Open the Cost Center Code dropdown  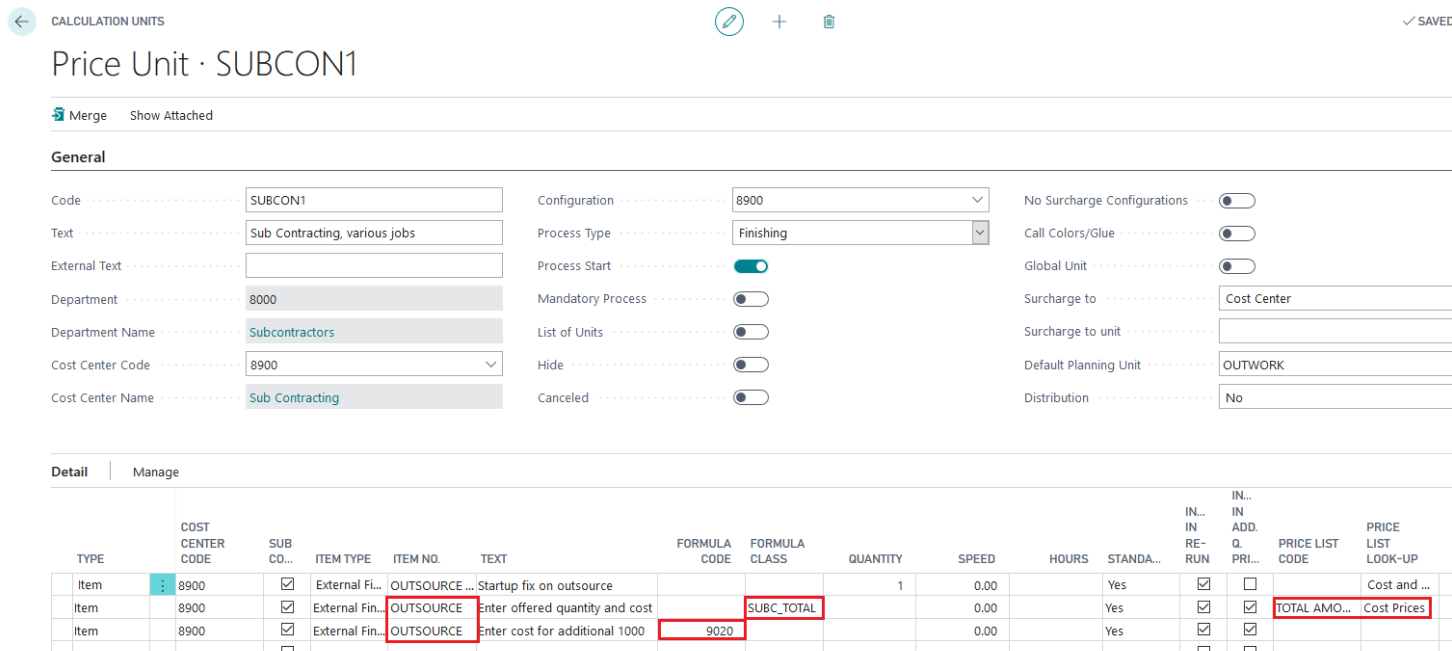491,365
